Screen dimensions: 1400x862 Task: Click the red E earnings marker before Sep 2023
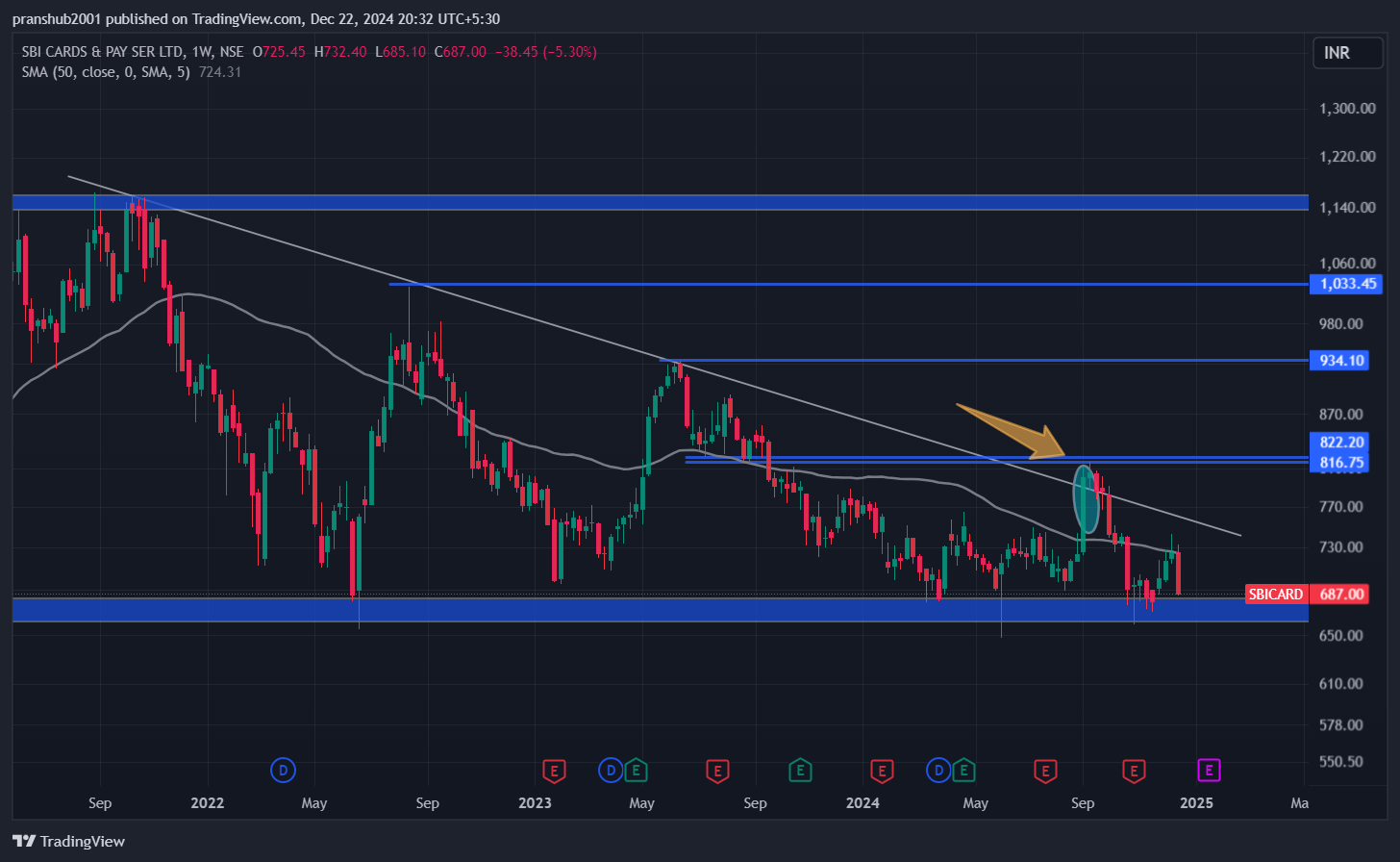click(x=717, y=770)
